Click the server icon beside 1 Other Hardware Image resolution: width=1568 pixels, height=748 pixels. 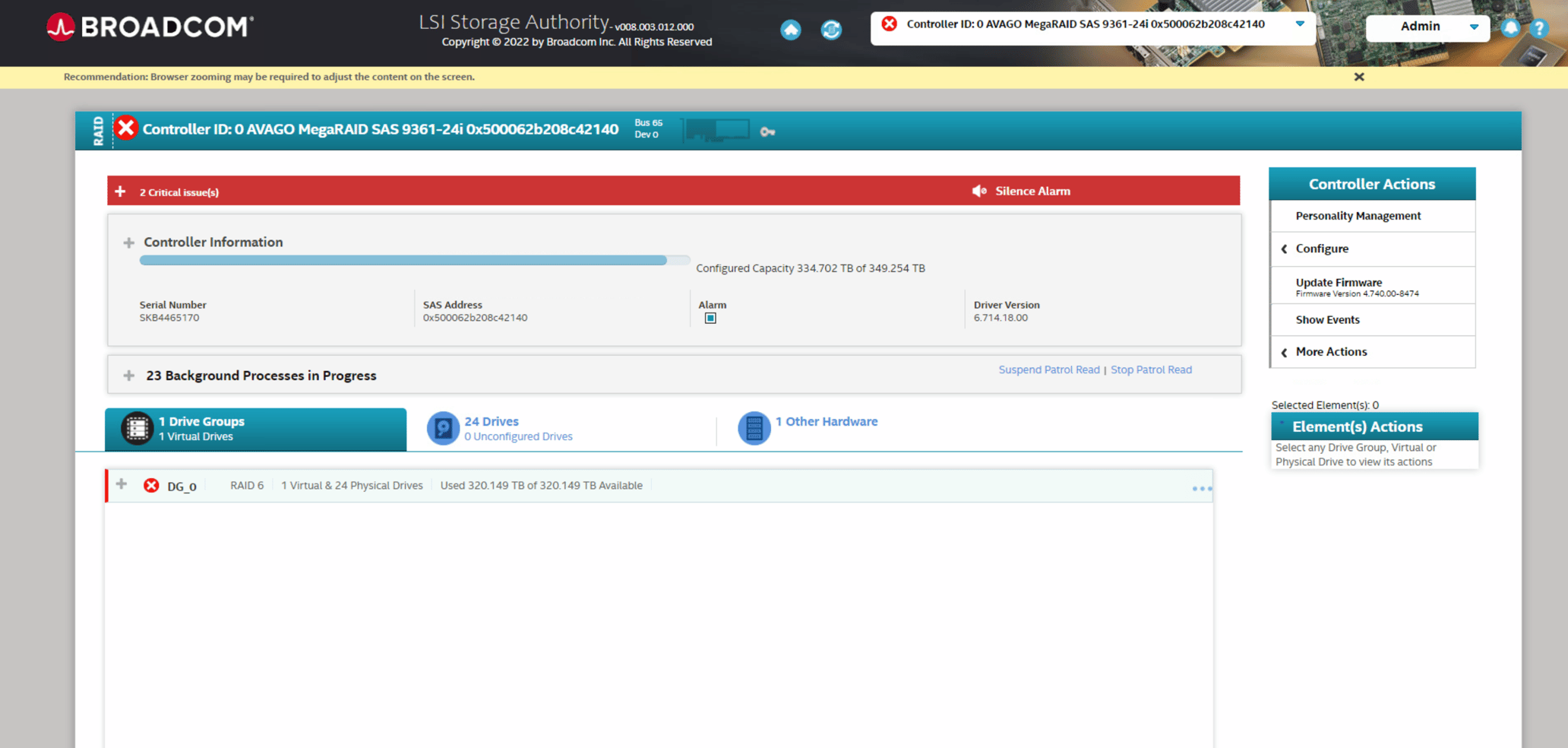[x=754, y=428]
